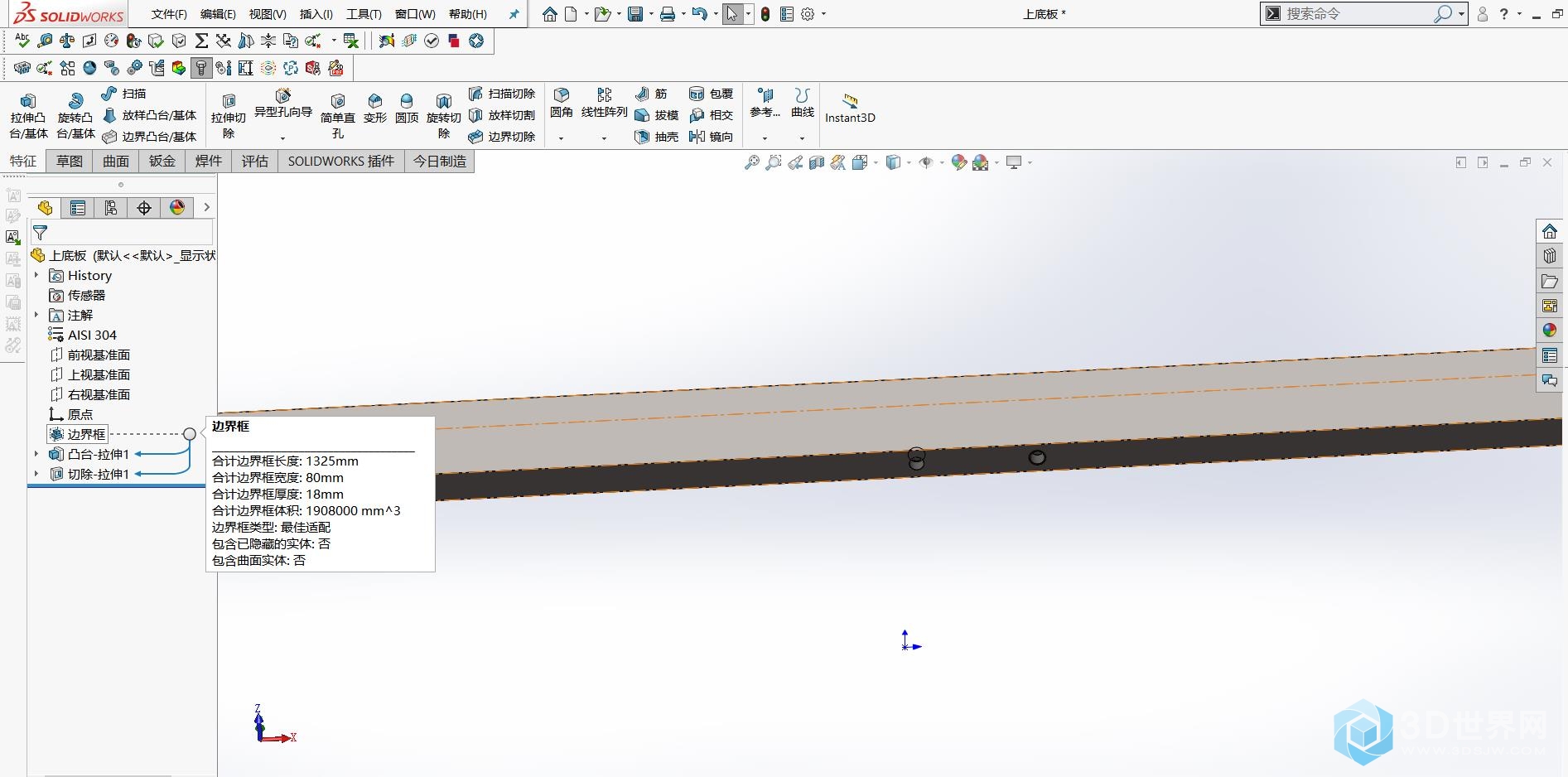Select the Linear Pattern (线性阵列) tool
The height and width of the screenshot is (777, 1568).
click(604, 104)
